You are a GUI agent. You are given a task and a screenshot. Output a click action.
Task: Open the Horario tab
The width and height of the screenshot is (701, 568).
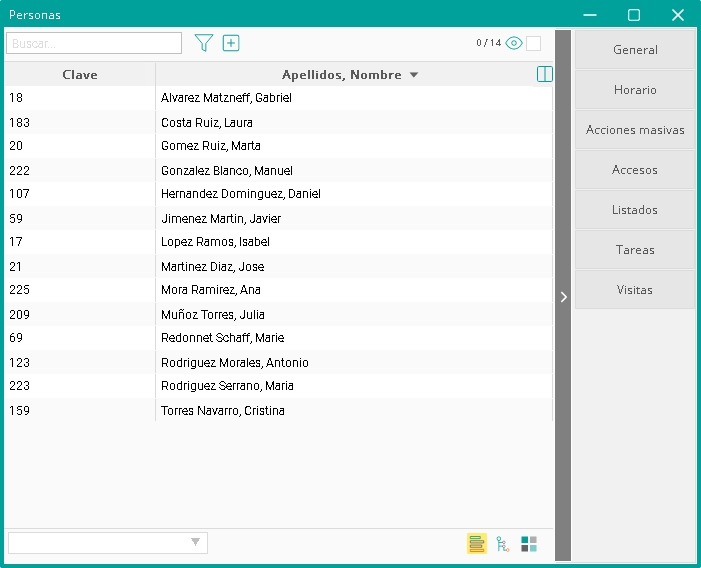coord(635,90)
